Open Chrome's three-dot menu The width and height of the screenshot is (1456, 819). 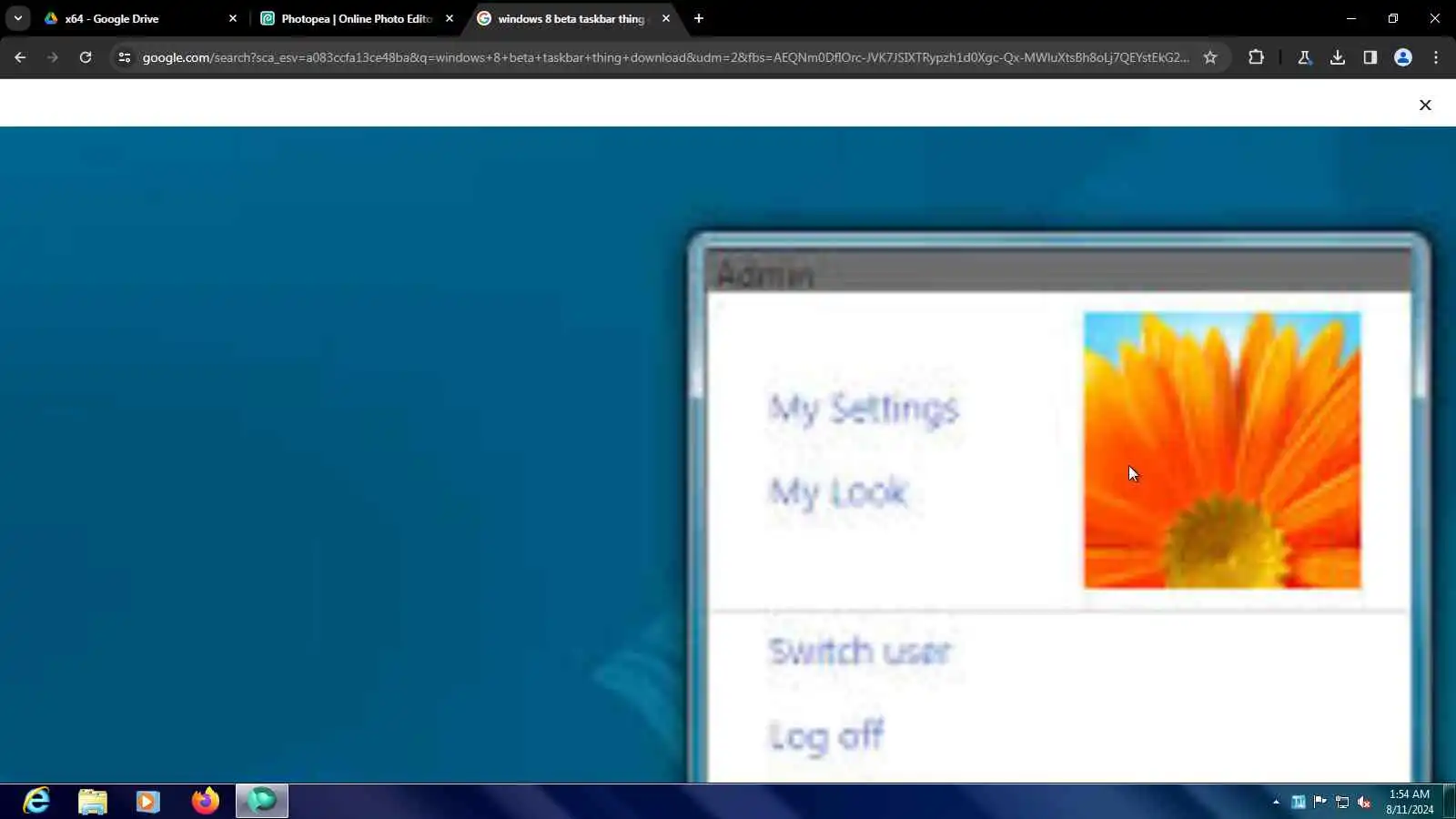[1436, 57]
